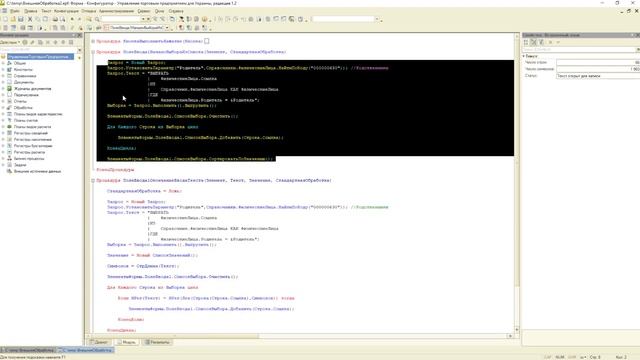Select the root configuration node in tree
The width and height of the screenshot is (640, 360).
click(40, 57)
